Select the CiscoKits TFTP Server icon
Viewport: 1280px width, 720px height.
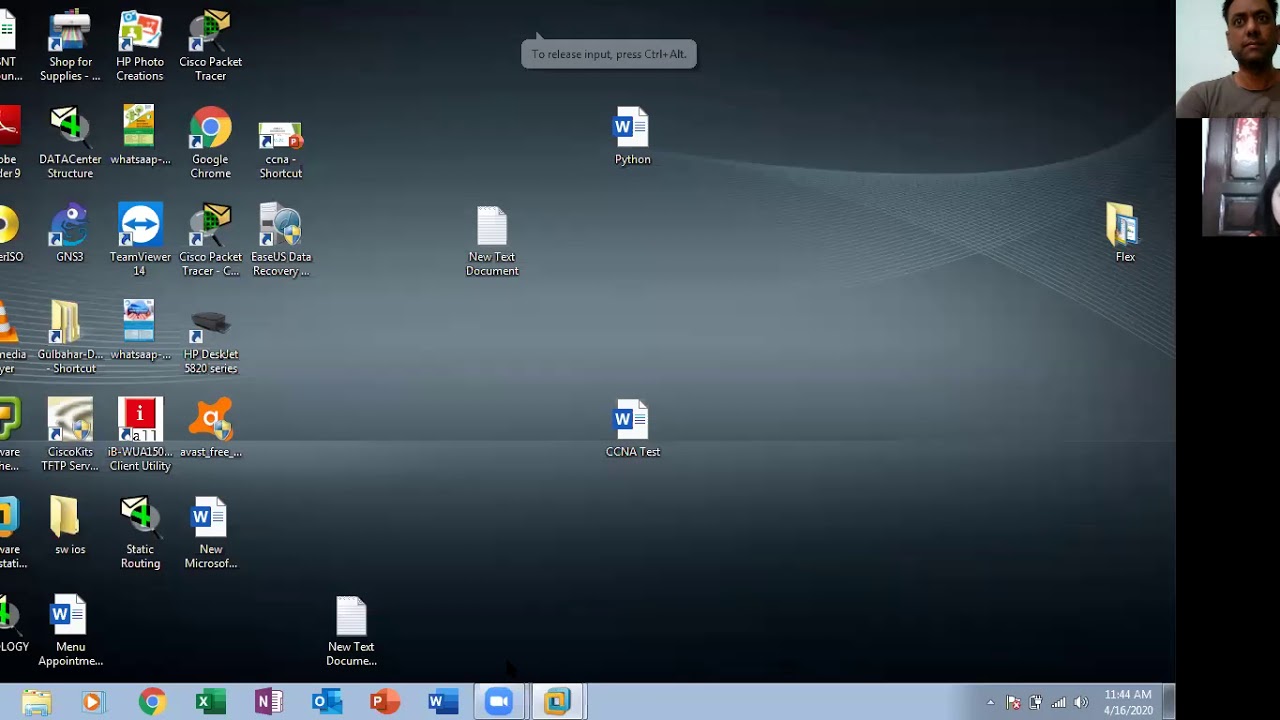pos(70,436)
